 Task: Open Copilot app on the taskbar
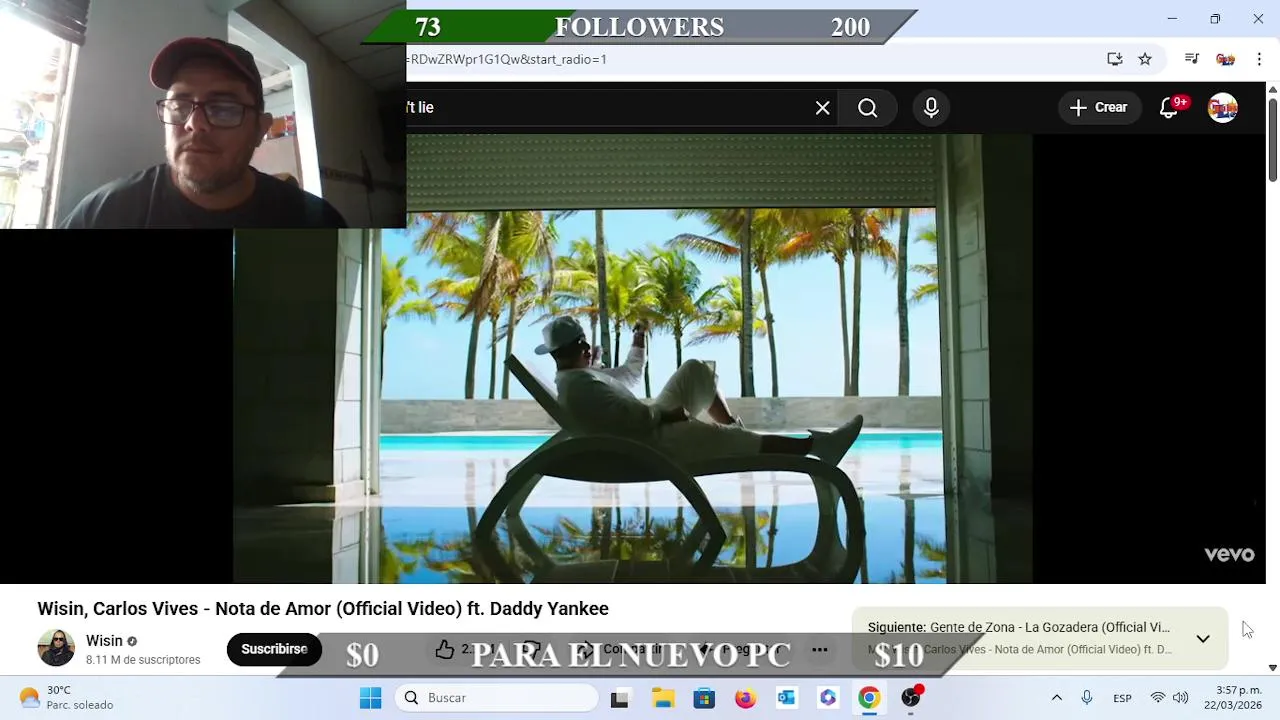[x=828, y=698]
